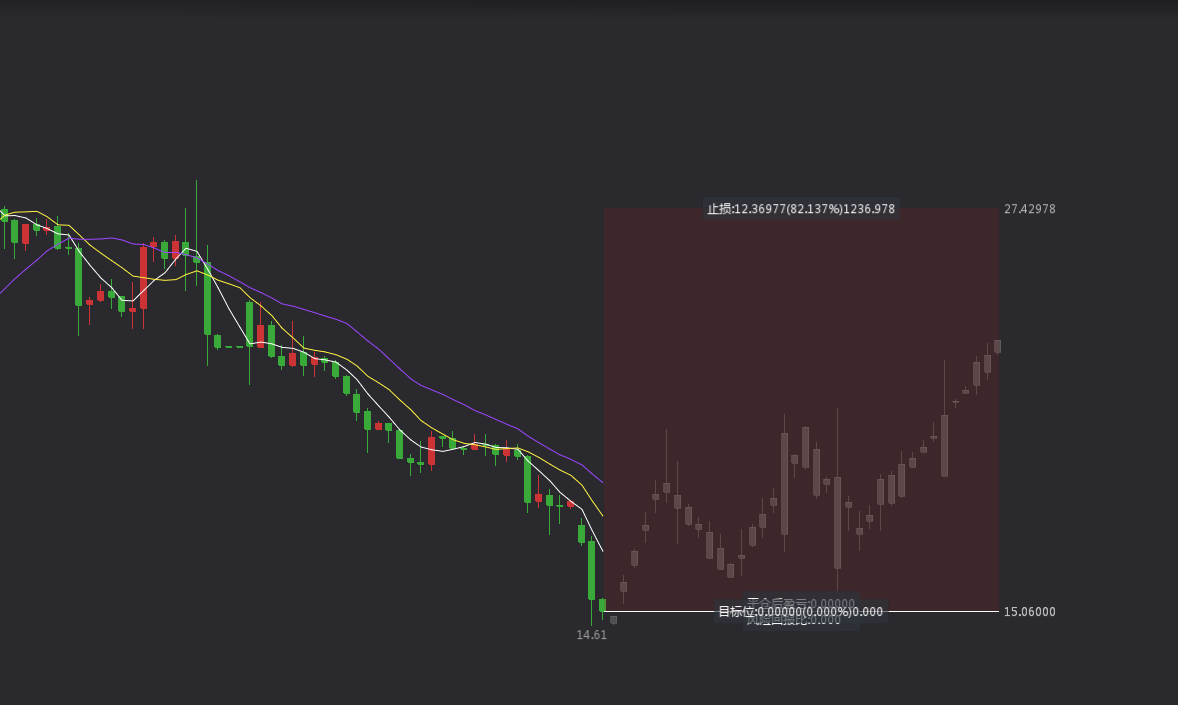This screenshot has height=705, width=1178.
Task: Click the 15.06000 entry price value
Action: [1029, 611]
